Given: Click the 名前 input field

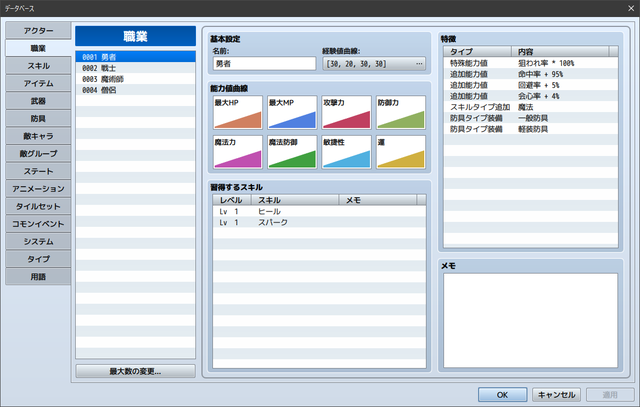Looking at the screenshot, I should tap(264, 64).
